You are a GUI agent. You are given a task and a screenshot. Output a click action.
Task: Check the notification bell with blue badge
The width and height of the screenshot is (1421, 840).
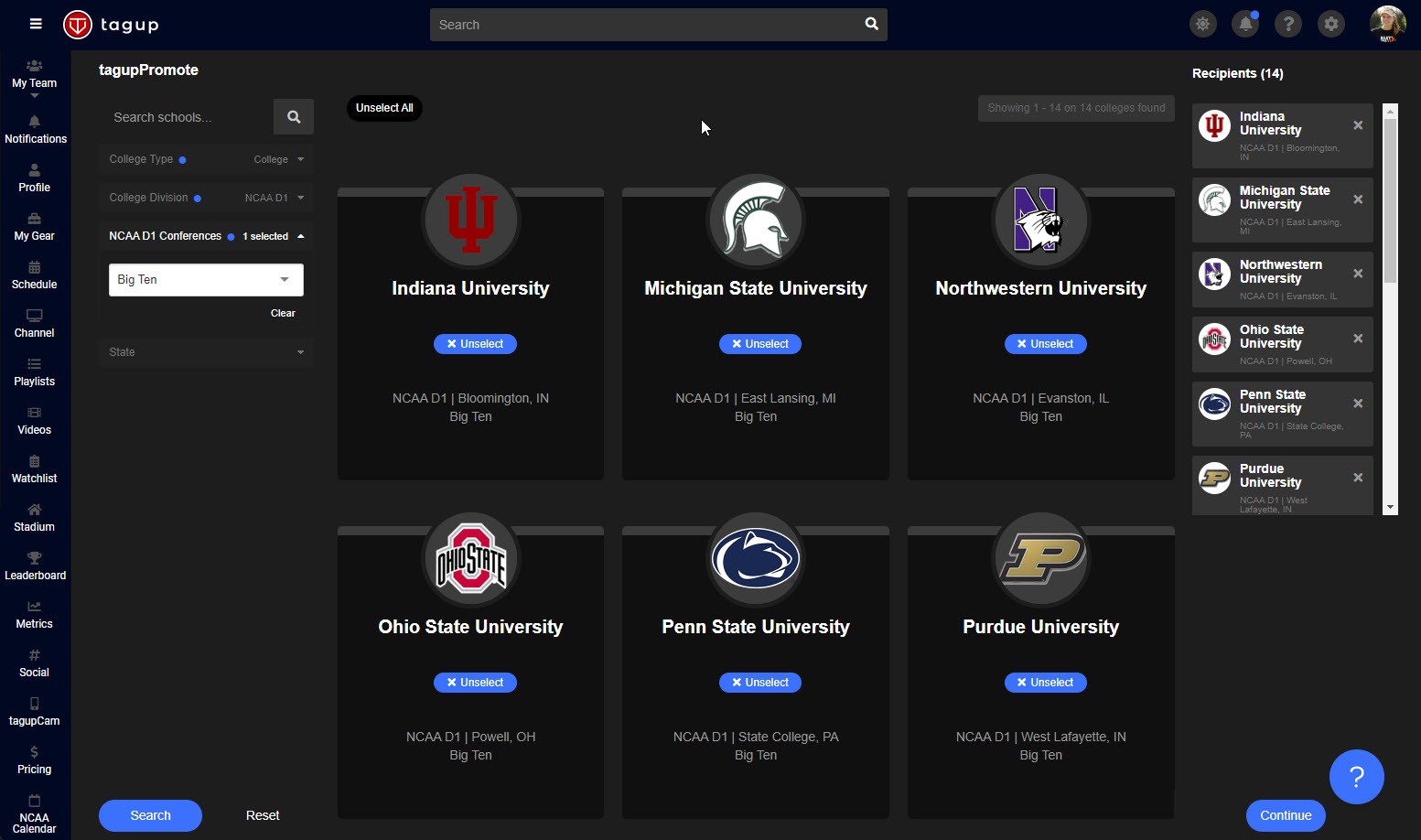click(1245, 24)
